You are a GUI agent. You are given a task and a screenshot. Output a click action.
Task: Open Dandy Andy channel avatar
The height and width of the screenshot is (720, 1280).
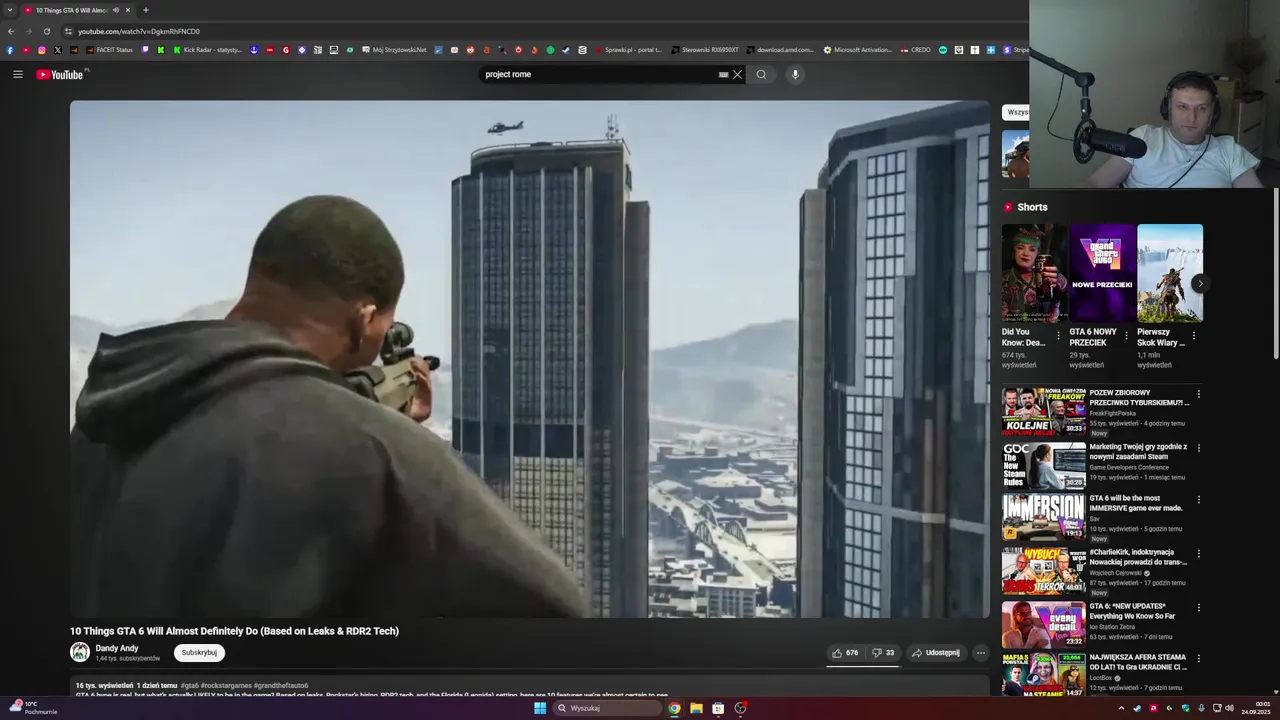[x=80, y=652]
